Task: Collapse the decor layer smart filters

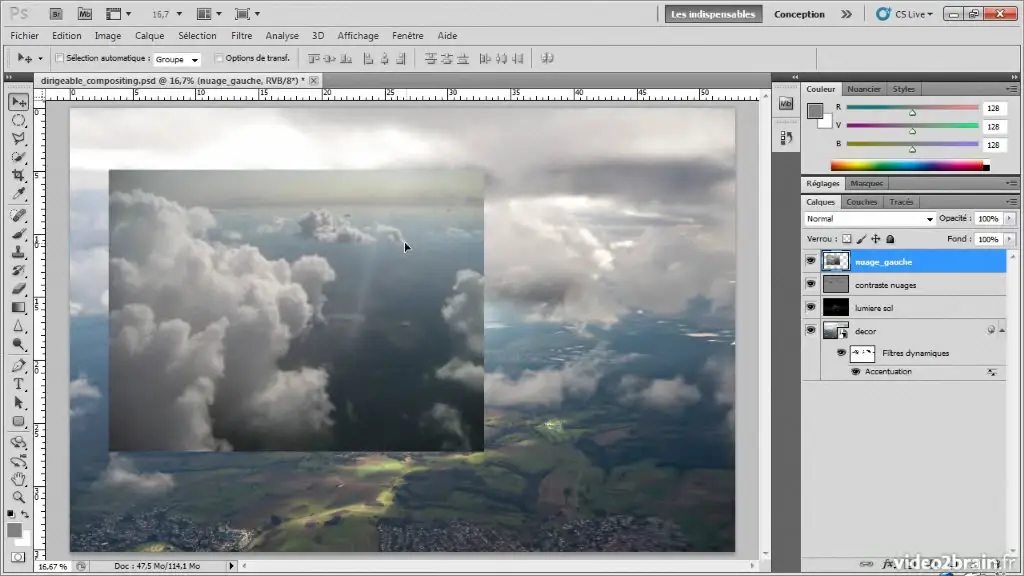Action: pos(1002,330)
